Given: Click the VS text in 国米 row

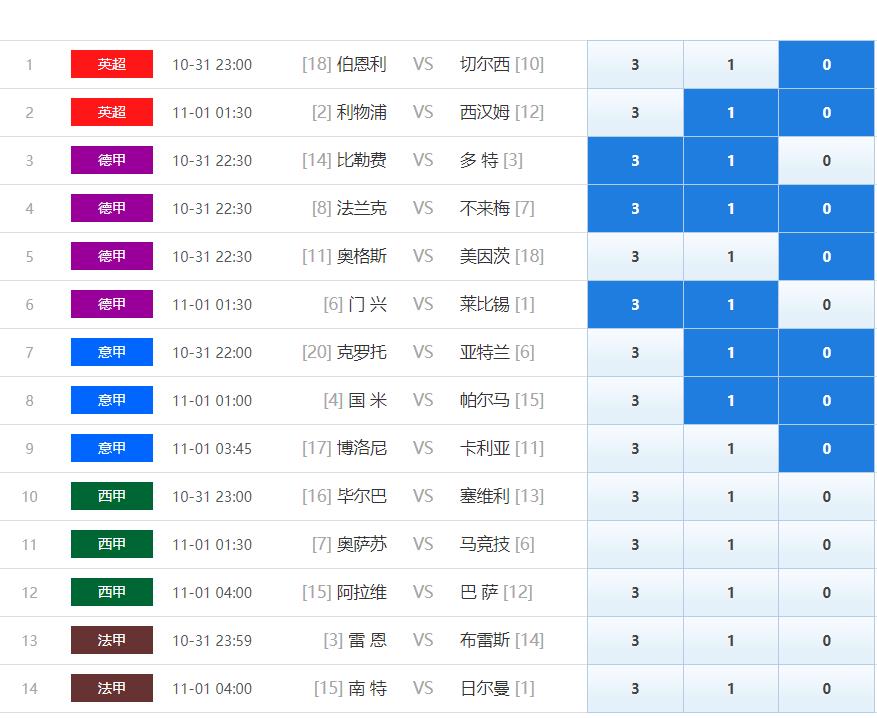Looking at the screenshot, I should click(x=423, y=400).
